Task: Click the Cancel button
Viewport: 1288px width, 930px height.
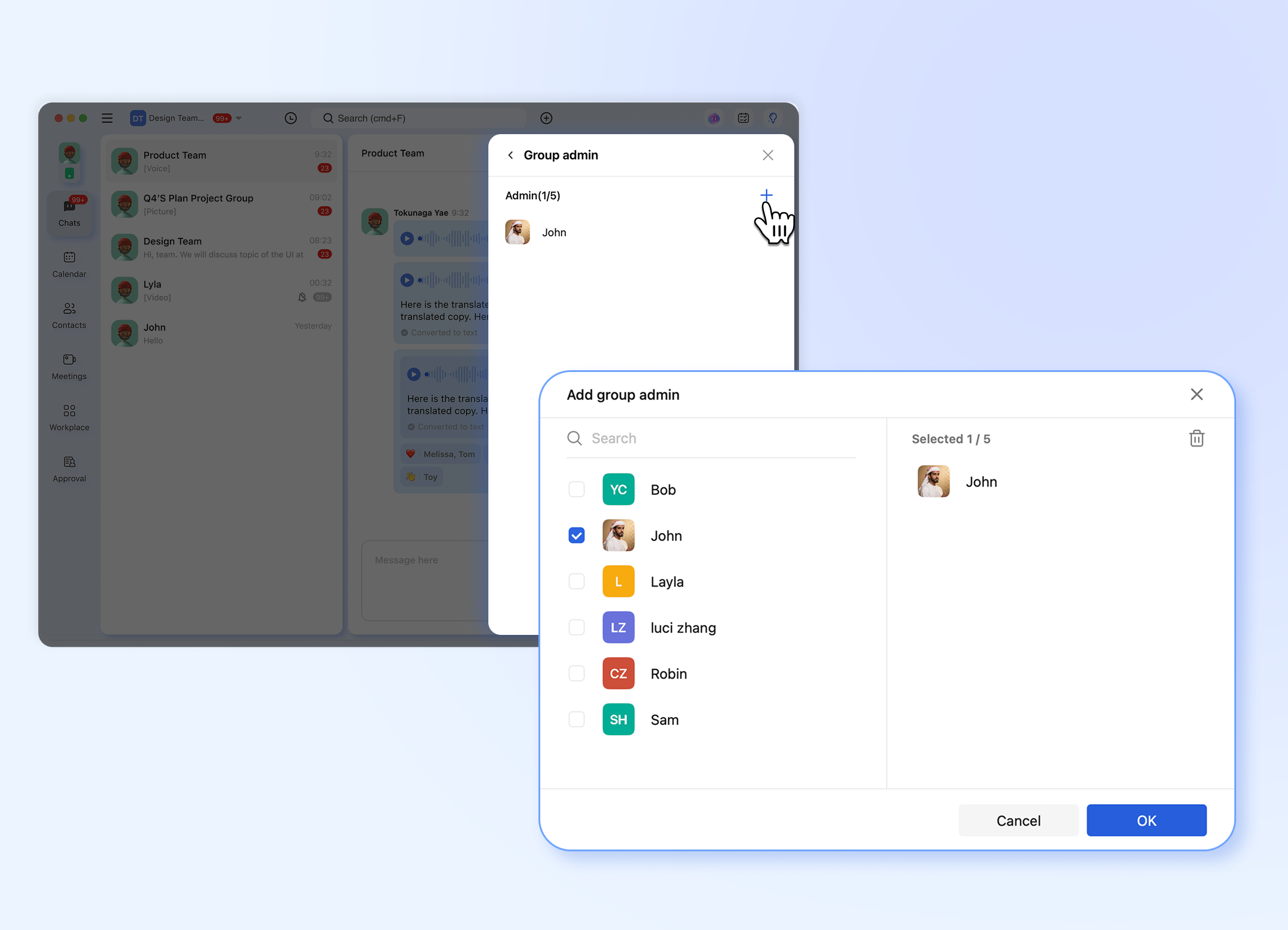Action: pos(1018,820)
